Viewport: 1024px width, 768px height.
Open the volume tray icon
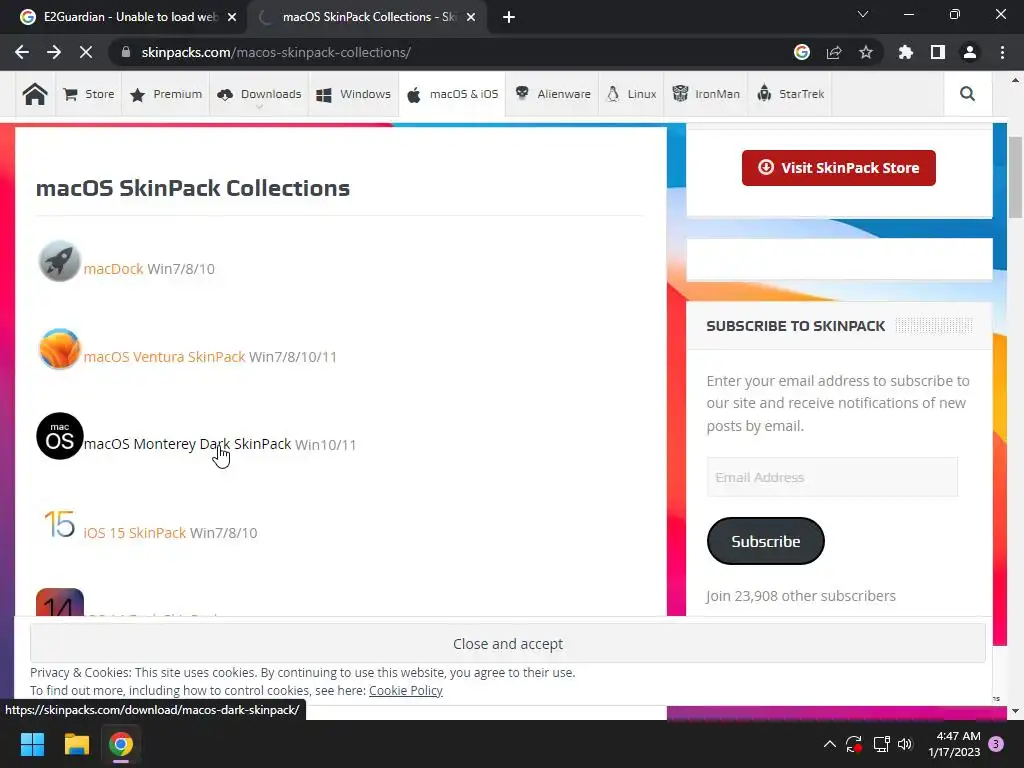[x=904, y=744]
